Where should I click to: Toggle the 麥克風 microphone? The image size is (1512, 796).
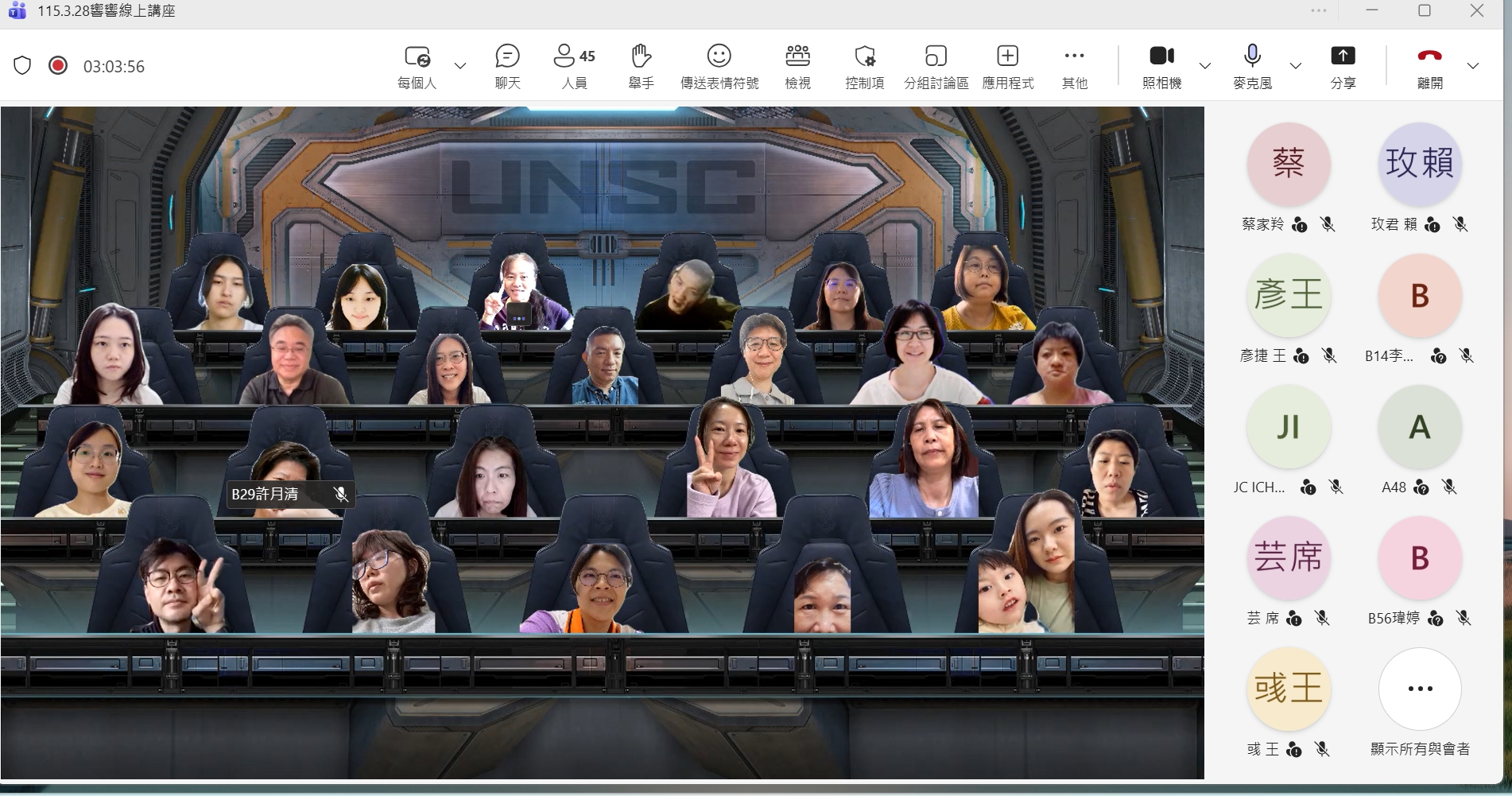1252,66
